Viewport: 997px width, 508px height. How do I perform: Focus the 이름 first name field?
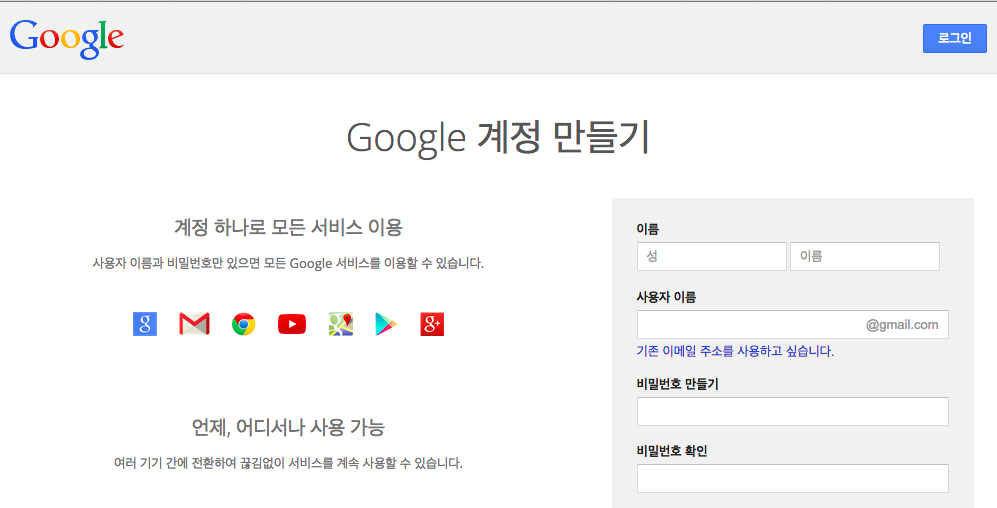coord(865,256)
